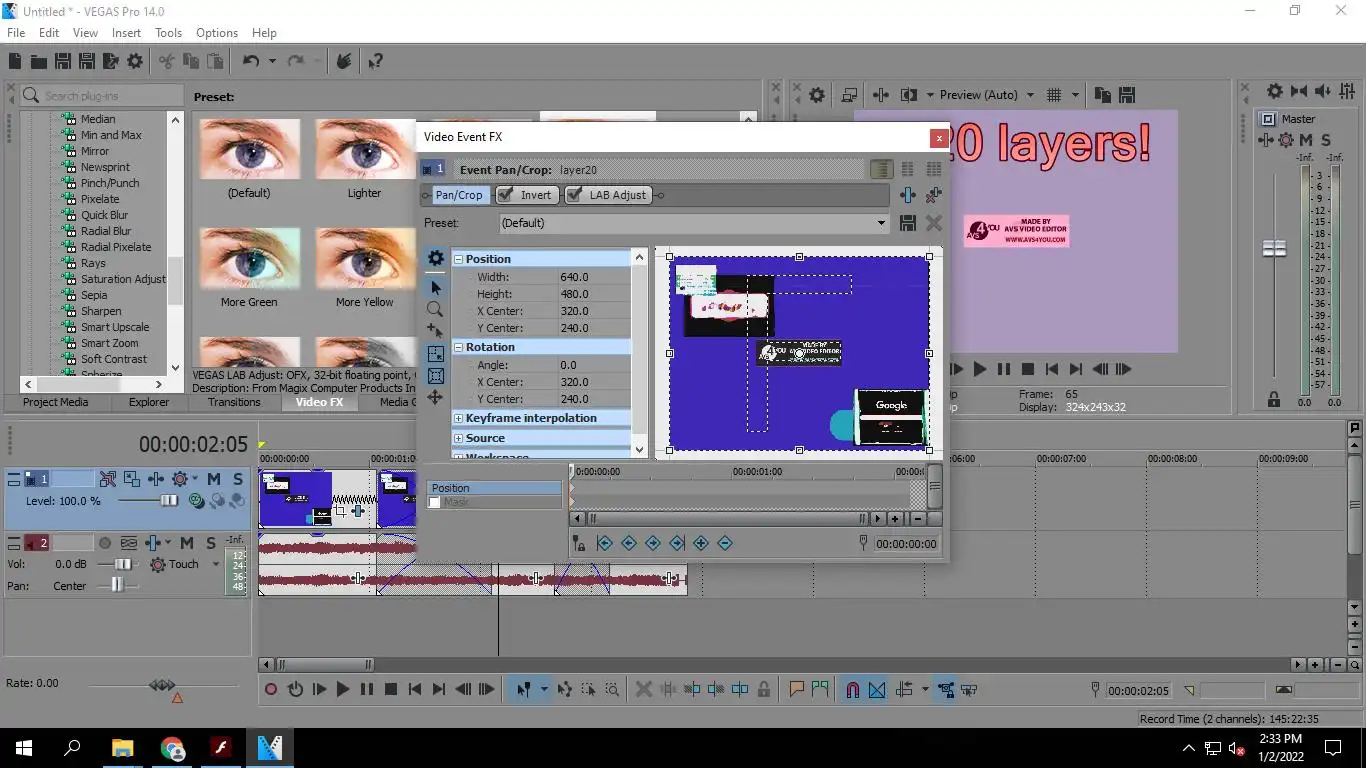Expand the Keyframe interpolation group
Image resolution: width=1366 pixels, height=768 pixels.
pos(459,418)
